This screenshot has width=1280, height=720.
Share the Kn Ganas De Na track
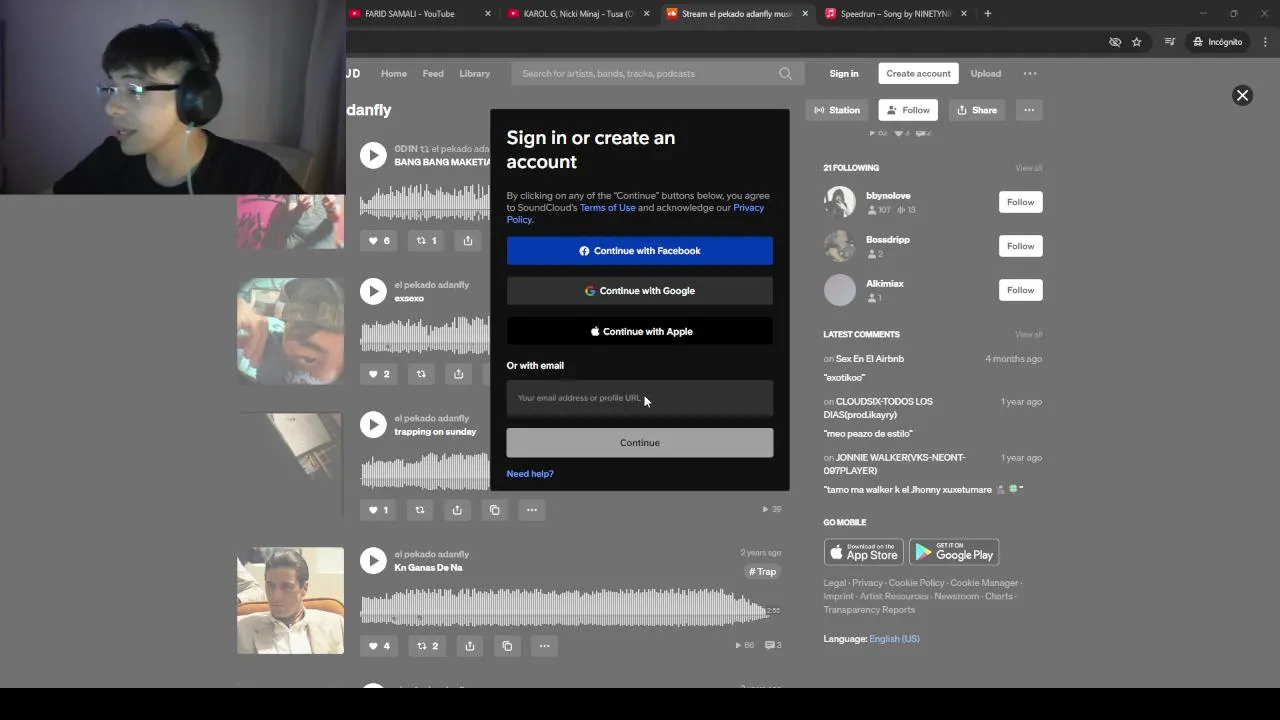pyautogui.click(x=470, y=646)
